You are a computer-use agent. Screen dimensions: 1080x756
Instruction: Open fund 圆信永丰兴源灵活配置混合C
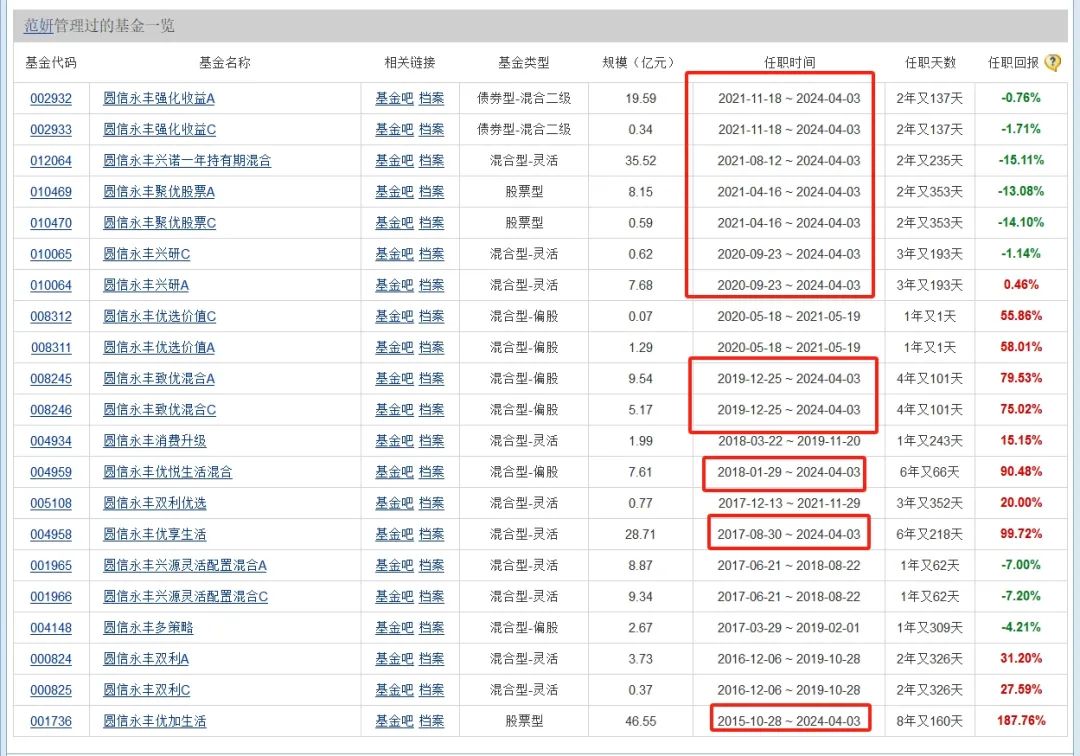click(x=186, y=597)
